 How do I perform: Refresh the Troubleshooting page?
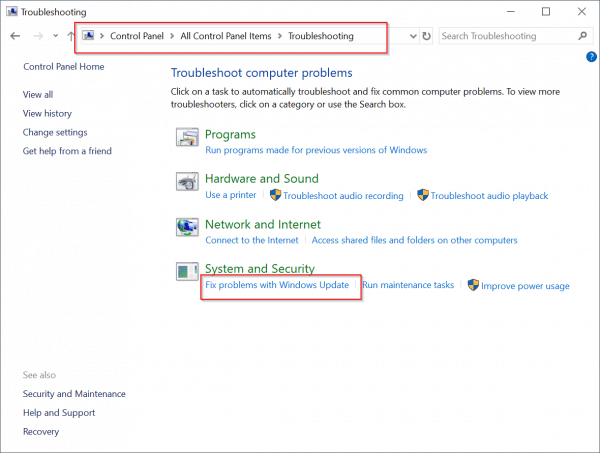[427, 36]
